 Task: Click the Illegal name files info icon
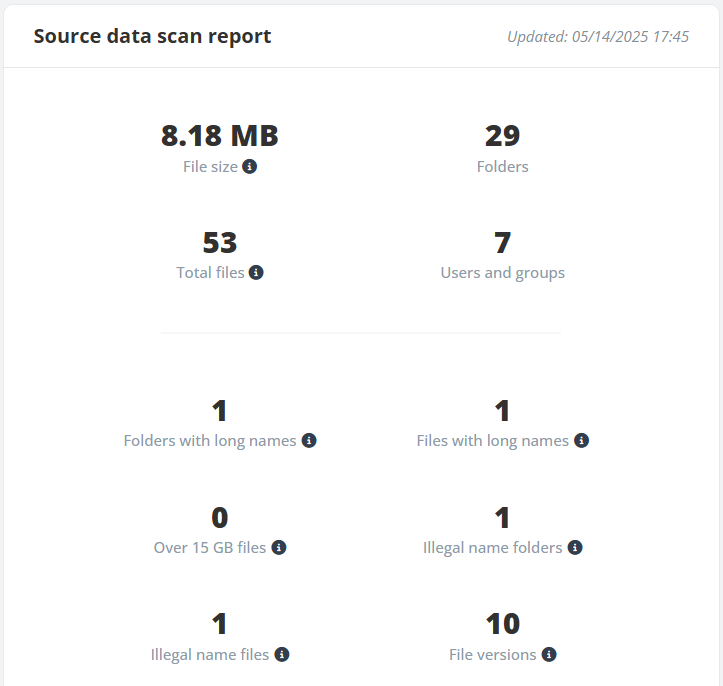tap(282, 654)
